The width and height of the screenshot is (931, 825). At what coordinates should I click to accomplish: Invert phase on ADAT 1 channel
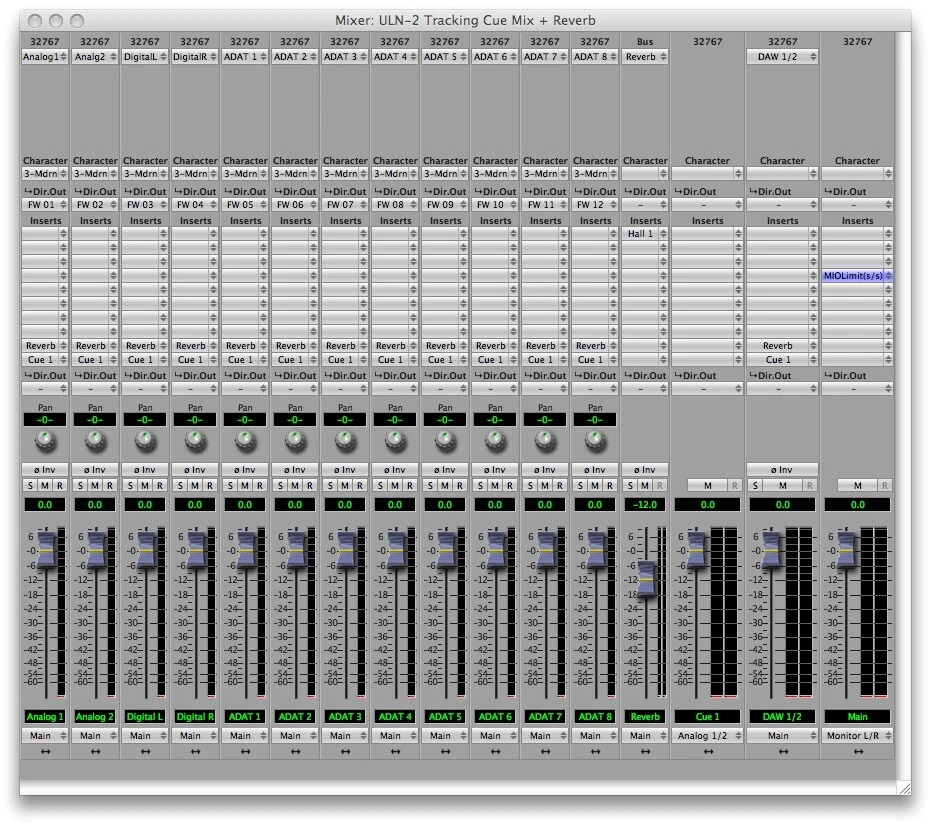coord(245,469)
